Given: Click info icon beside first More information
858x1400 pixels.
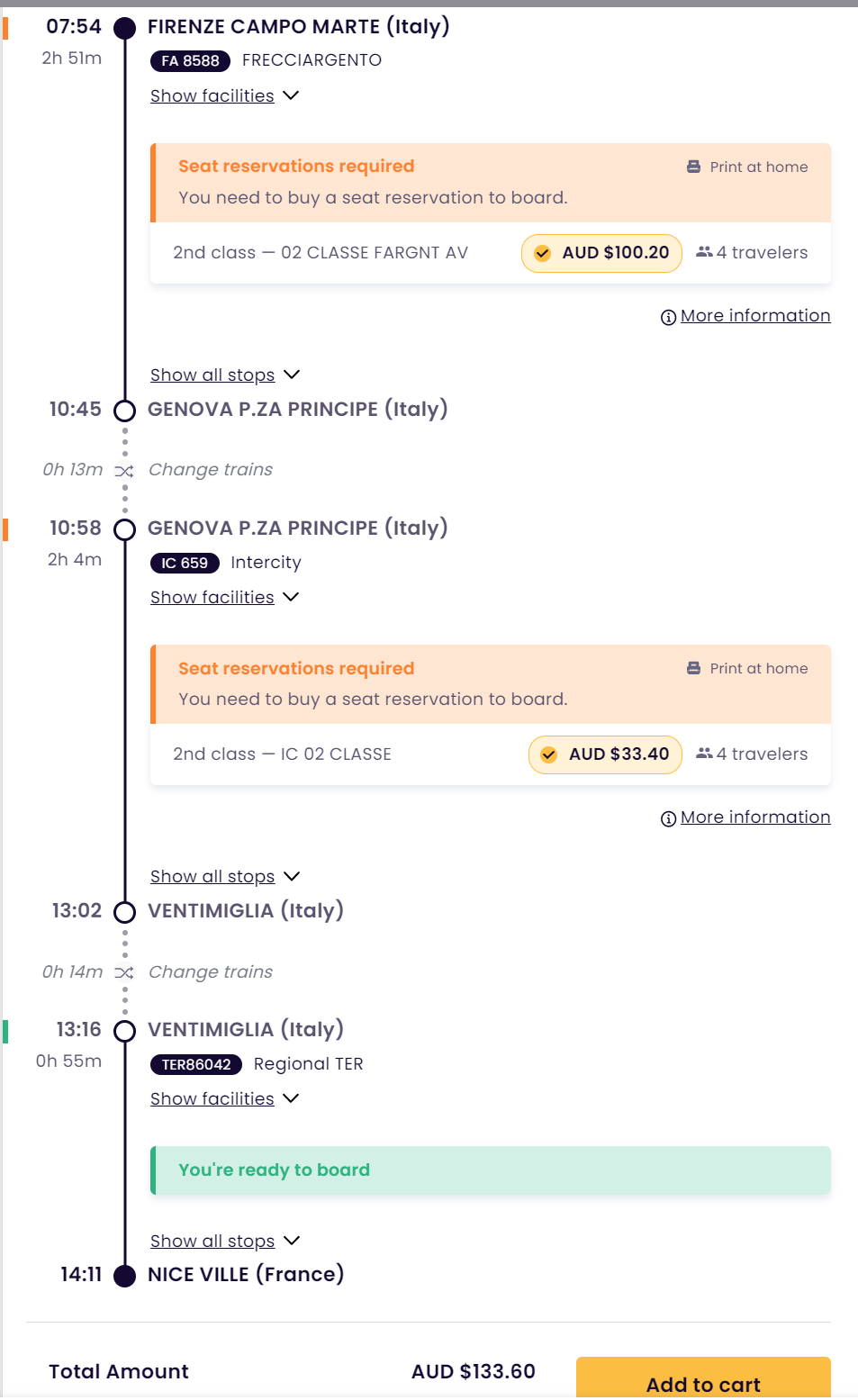Looking at the screenshot, I should pyautogui.click(x=668, y=317).
